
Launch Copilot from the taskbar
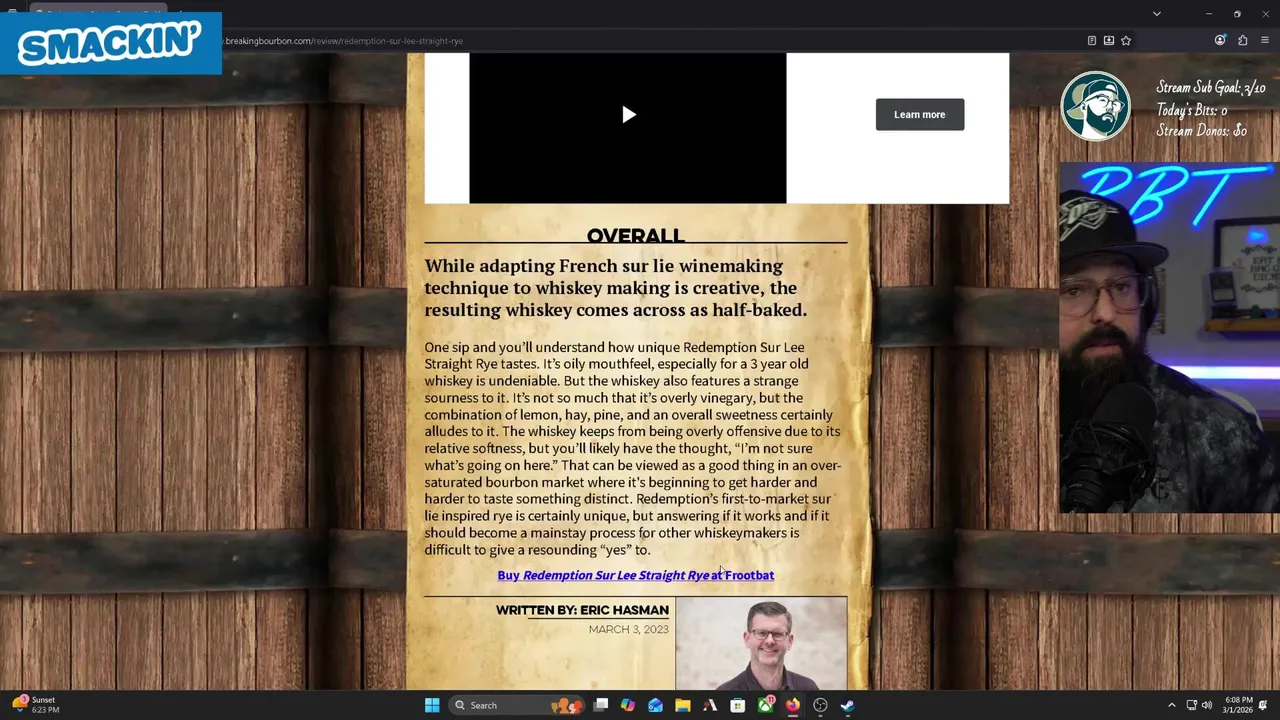628,705
